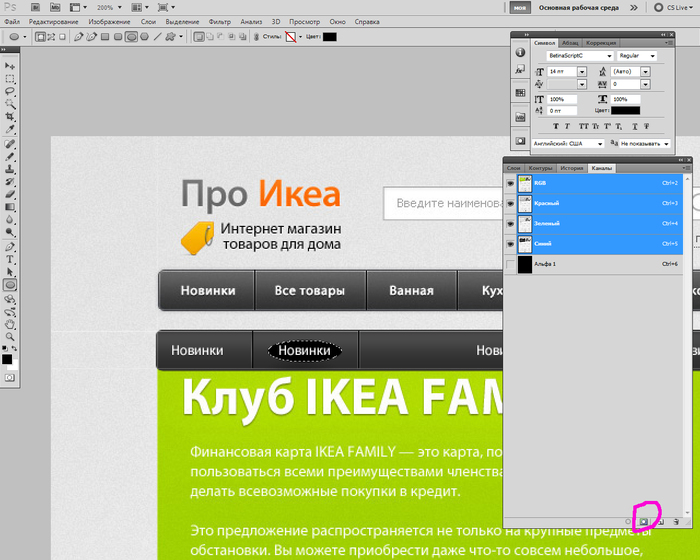The height and width of the screenshot is (560, 700).
Task: Open the CS Live button
Action: (x=673, y=8)
